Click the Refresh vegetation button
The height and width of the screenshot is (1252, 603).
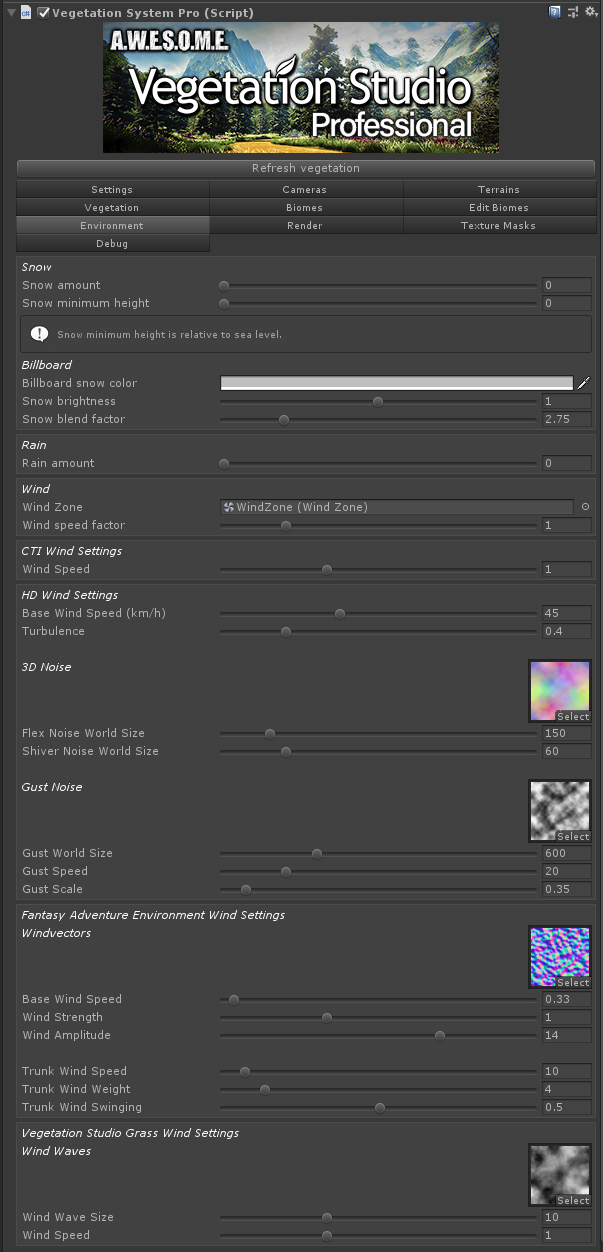pos(306,168)
